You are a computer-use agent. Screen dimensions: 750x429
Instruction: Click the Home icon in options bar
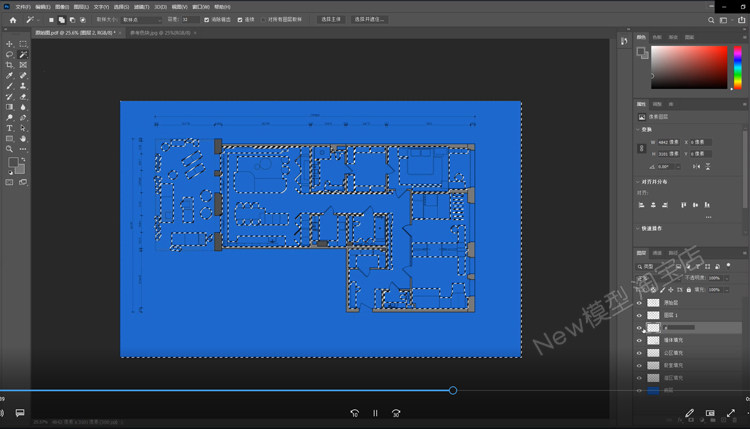[12, 19]
